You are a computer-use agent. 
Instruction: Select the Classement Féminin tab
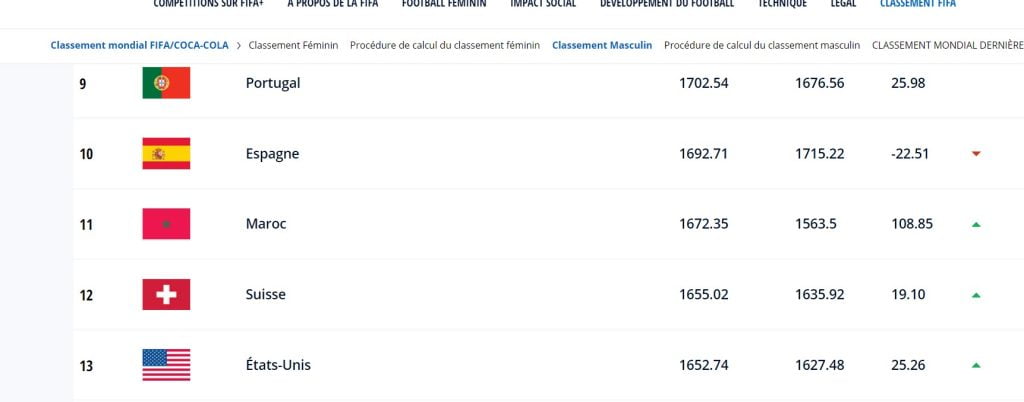pyautogui.click(x=293, y=45)
